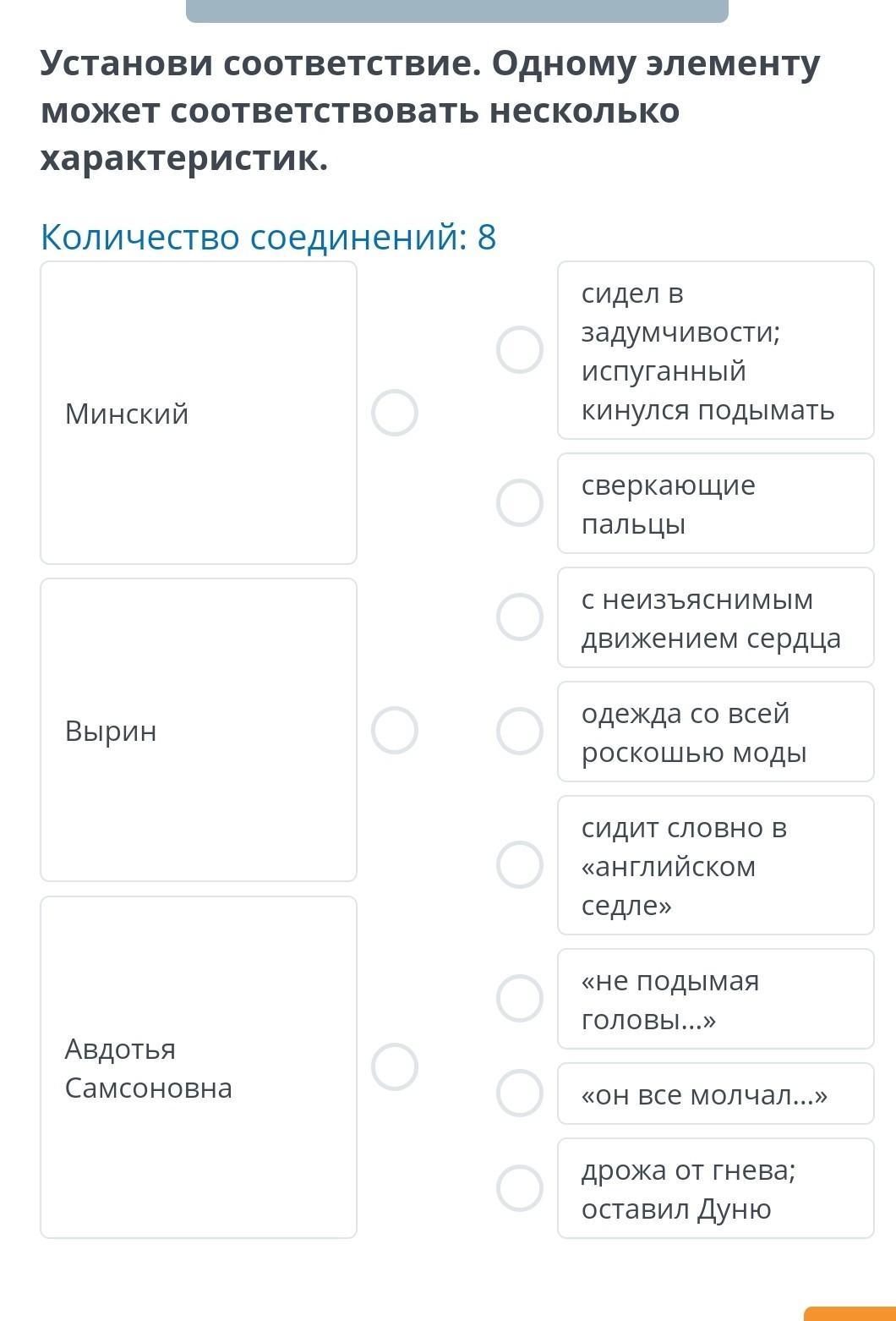Click the orange button at bottom right
Image resolution: width=896 pixels, height=1321 pixels.
point(850,1313)
